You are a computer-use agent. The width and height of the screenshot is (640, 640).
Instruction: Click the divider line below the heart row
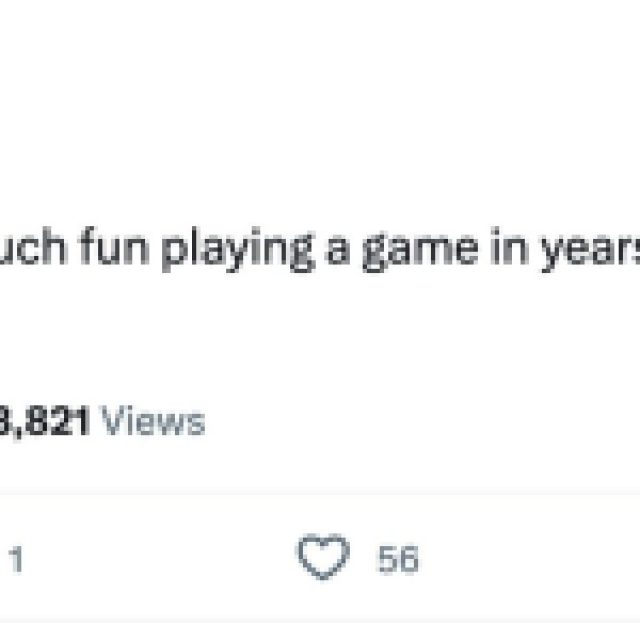[x=320, y=622]
